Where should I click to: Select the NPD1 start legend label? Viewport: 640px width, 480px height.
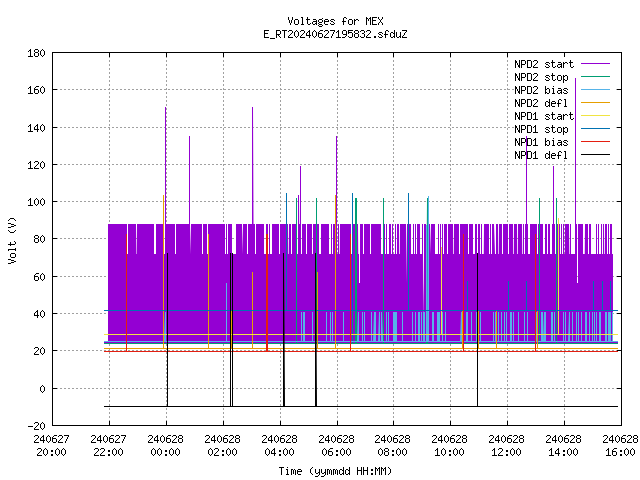[544, 116]
